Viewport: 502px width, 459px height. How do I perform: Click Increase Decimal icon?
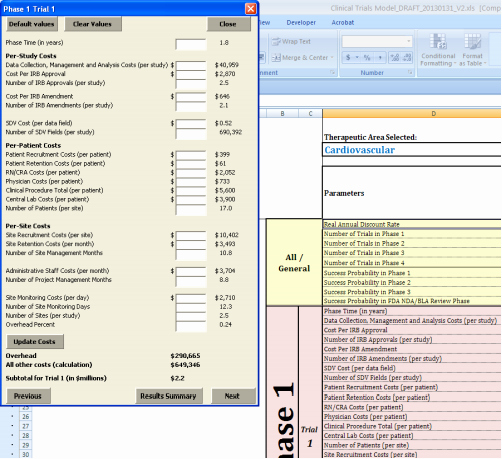click(395, 57)
